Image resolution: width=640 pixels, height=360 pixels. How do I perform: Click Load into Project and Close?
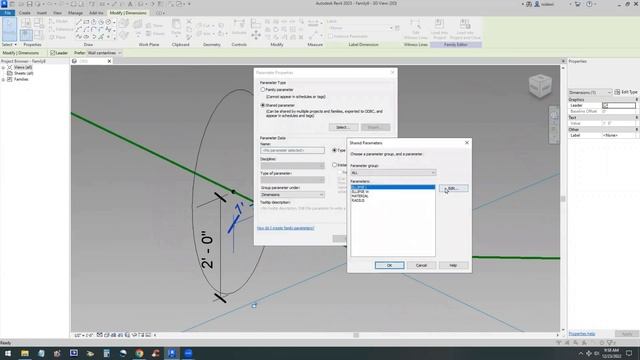tap(465, 29)
